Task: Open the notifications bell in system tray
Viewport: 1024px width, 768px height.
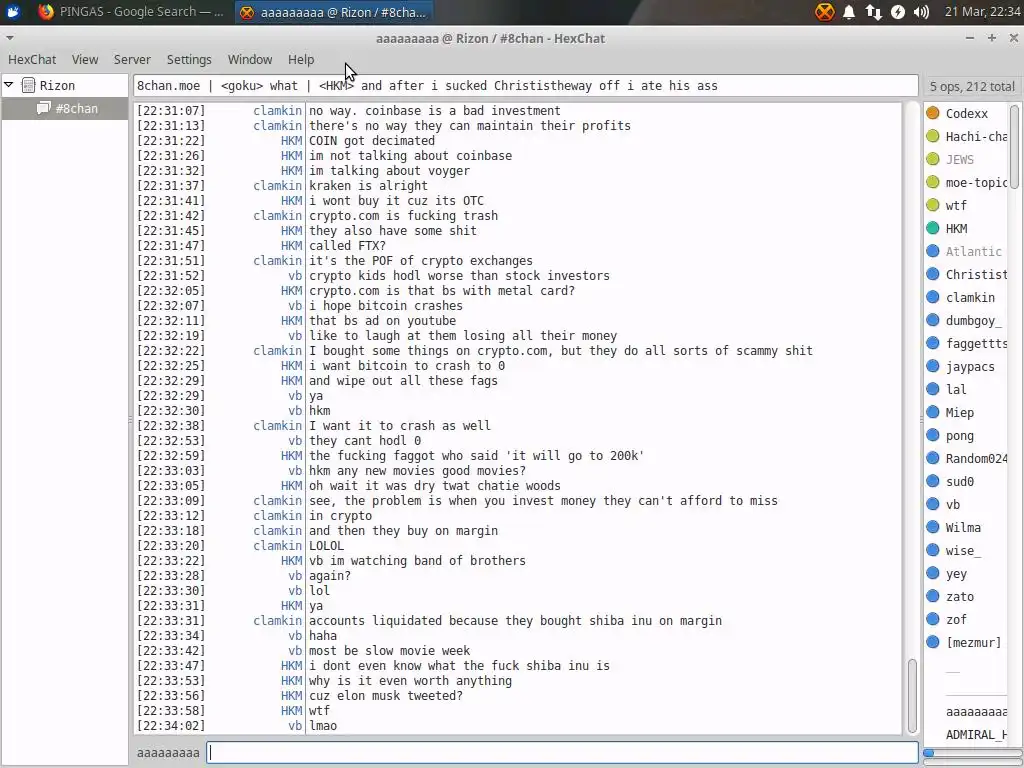Action: (849, 12)
